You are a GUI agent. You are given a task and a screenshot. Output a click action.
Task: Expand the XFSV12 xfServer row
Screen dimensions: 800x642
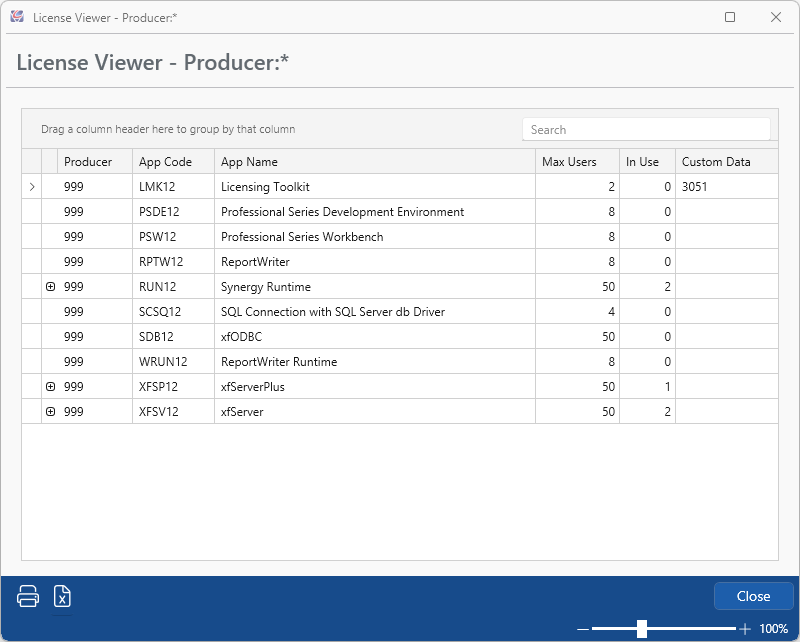pos(50,412)
